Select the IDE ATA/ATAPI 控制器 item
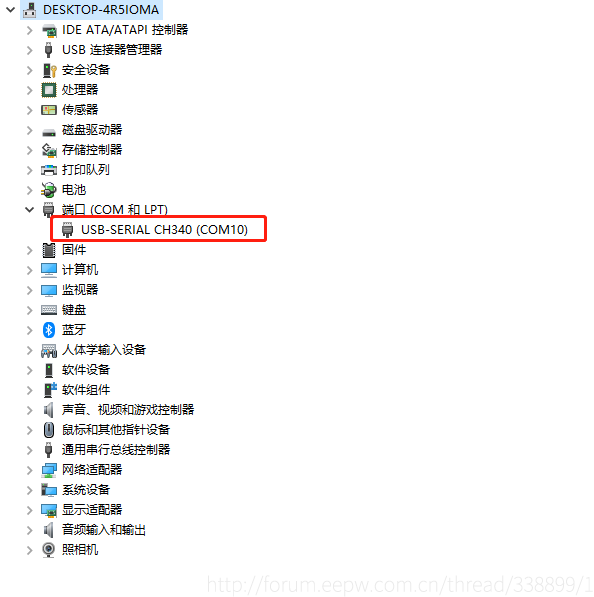The width and height of the screenshot is (594, 597). coord(125,30)
